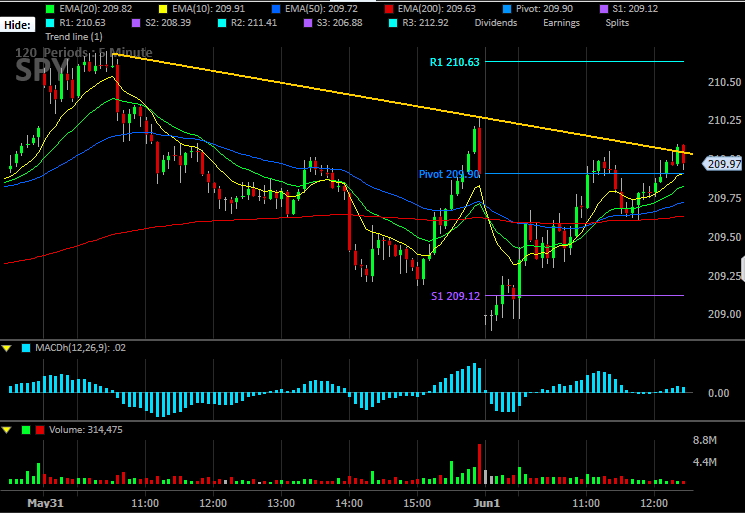Click the 14:00 time axis label
Viewport: 745px width, 513px height.
(349, 504)
